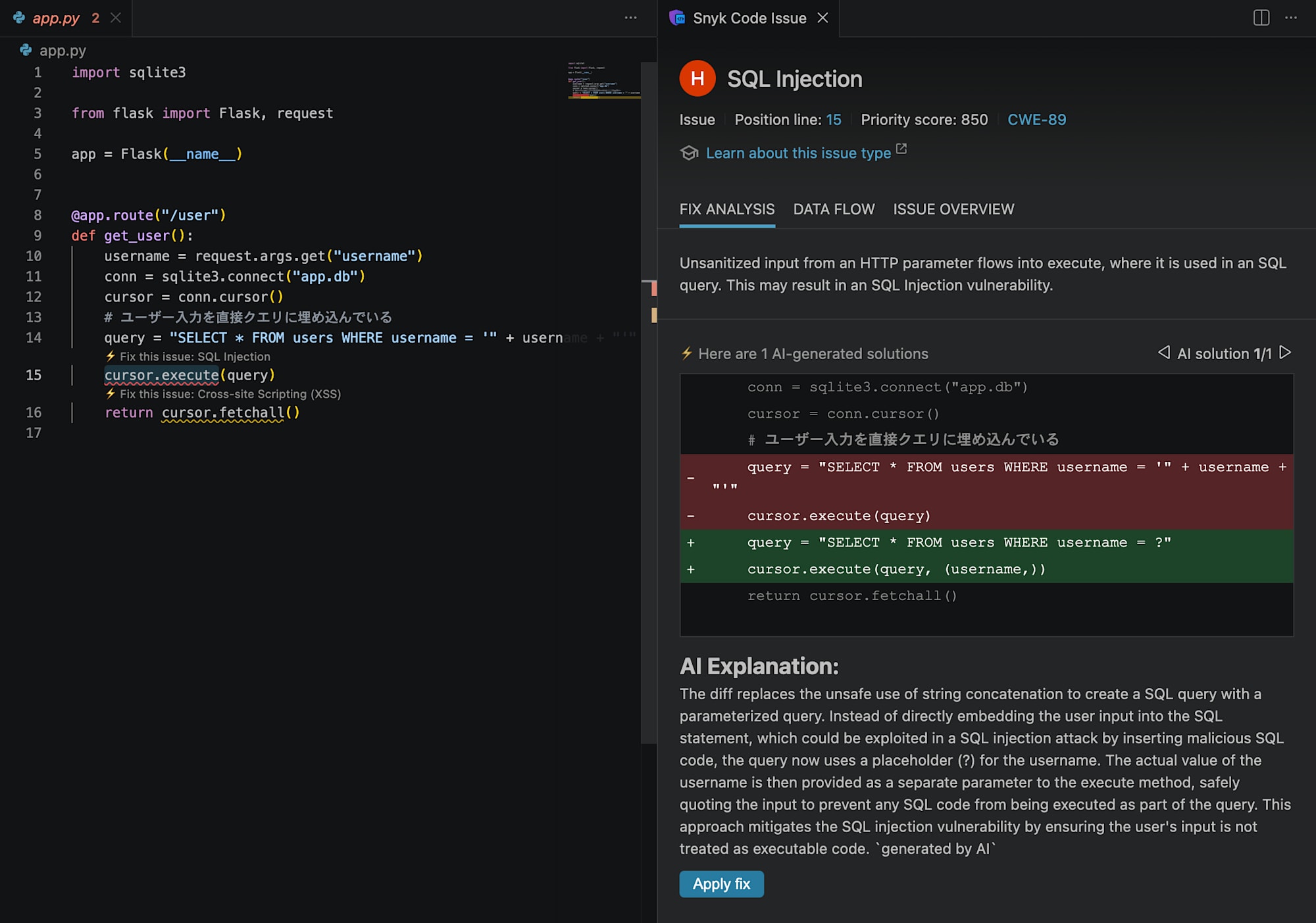Click the red error marker in overview ruler
1316x923 pixels.
tap(653, 288)
